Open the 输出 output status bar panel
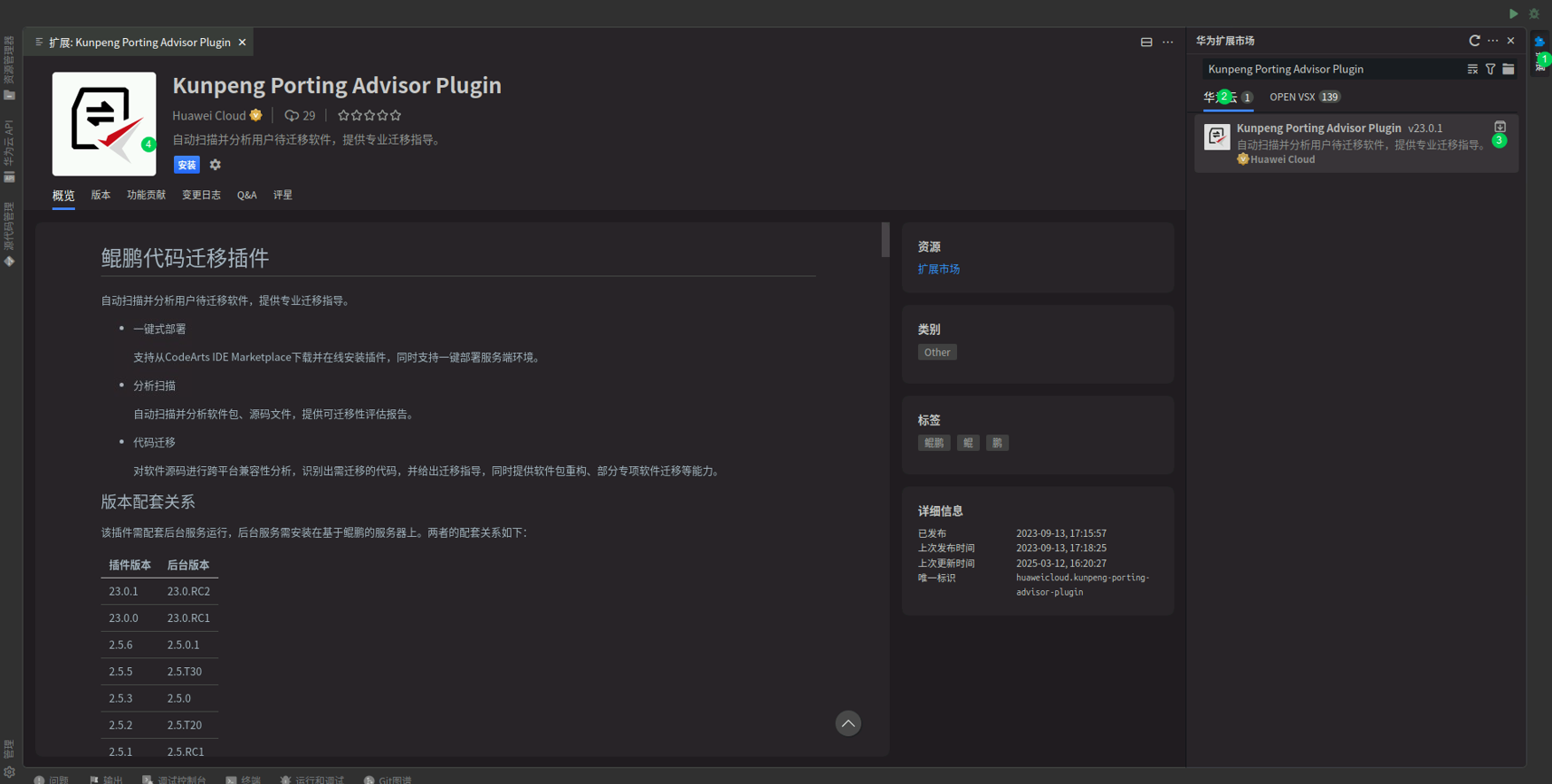This screenshot has height=784, width=1552. click(x=106, y=779)
